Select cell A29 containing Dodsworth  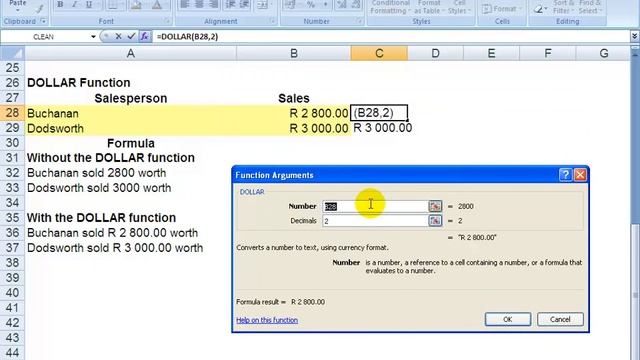[131, 128]
